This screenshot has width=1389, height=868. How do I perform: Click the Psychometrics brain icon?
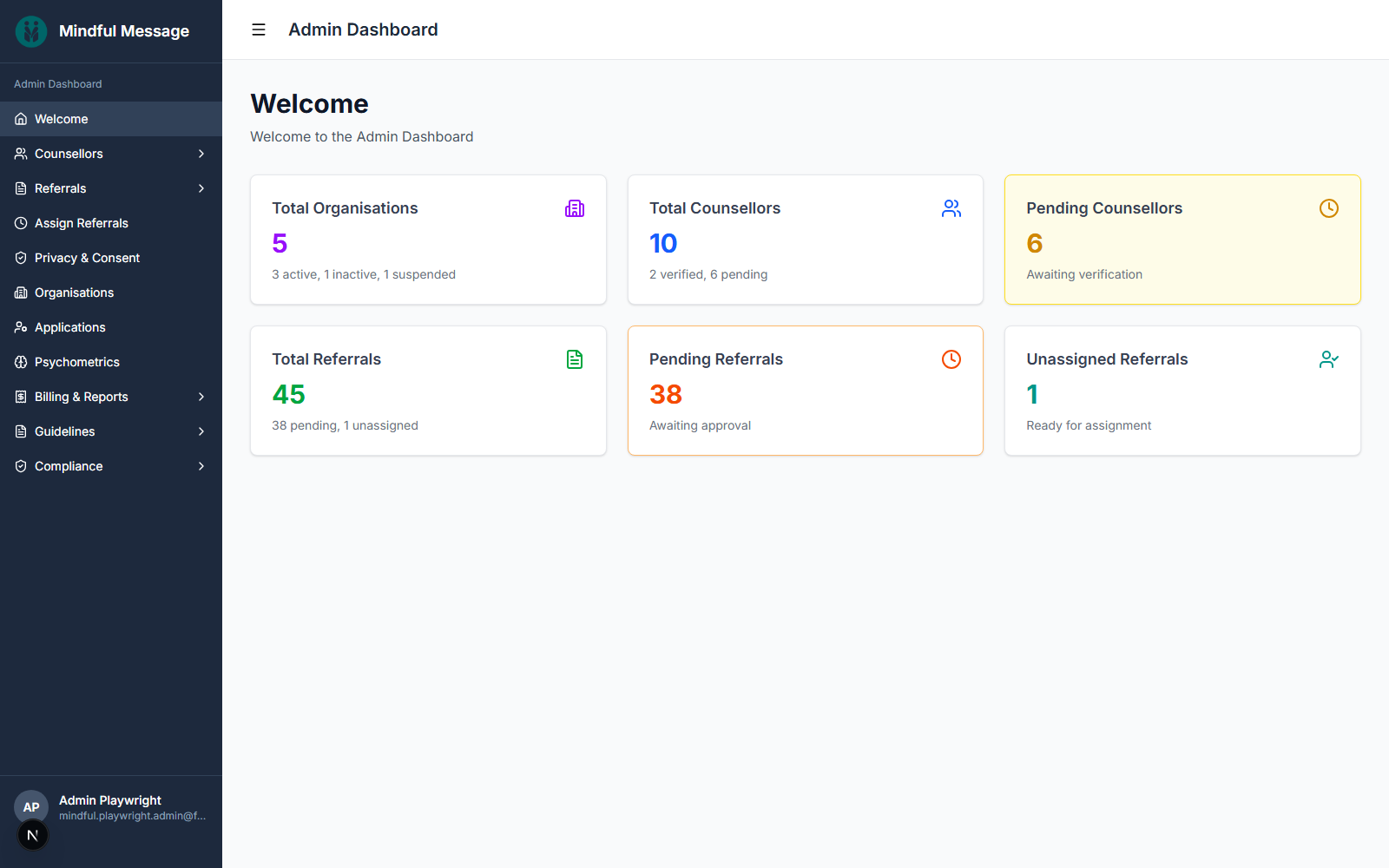coord(21,362)
